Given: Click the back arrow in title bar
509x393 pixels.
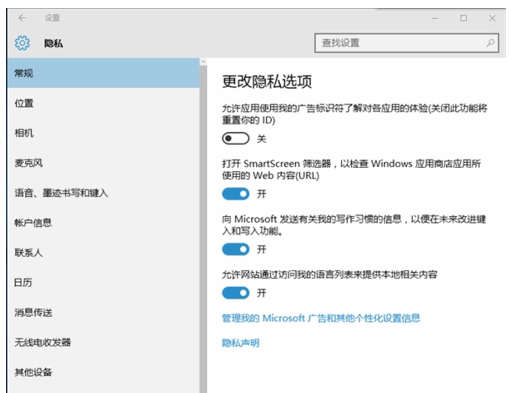Looking at the screenshot, I should pos(22,18).
